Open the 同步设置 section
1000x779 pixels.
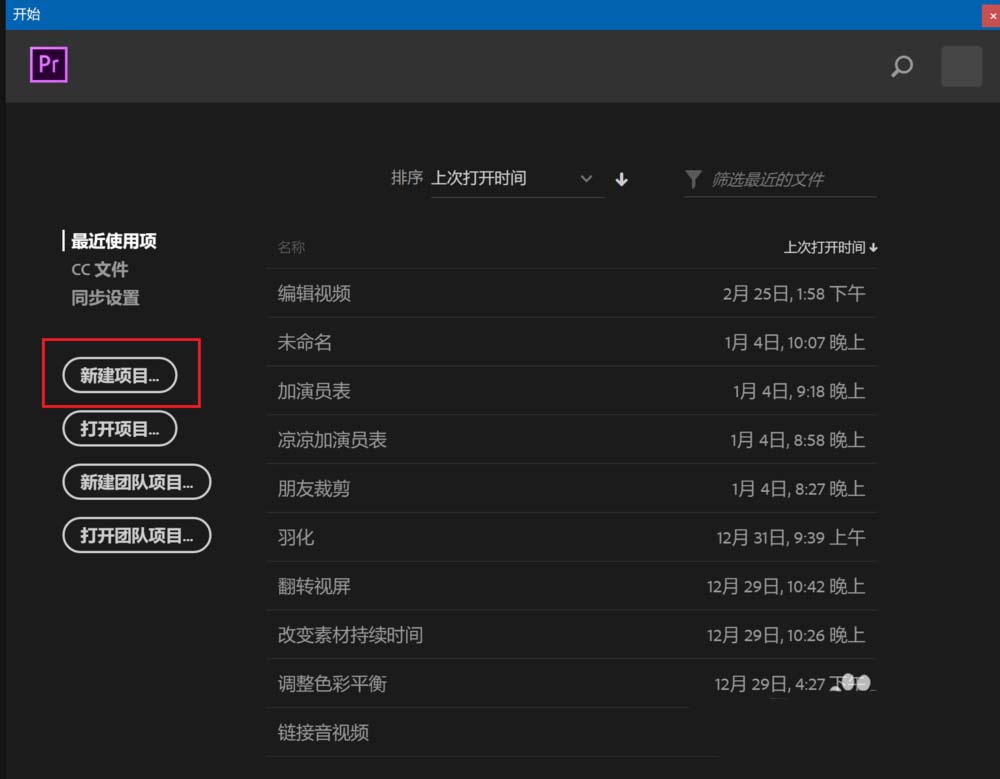coord(104,297)
